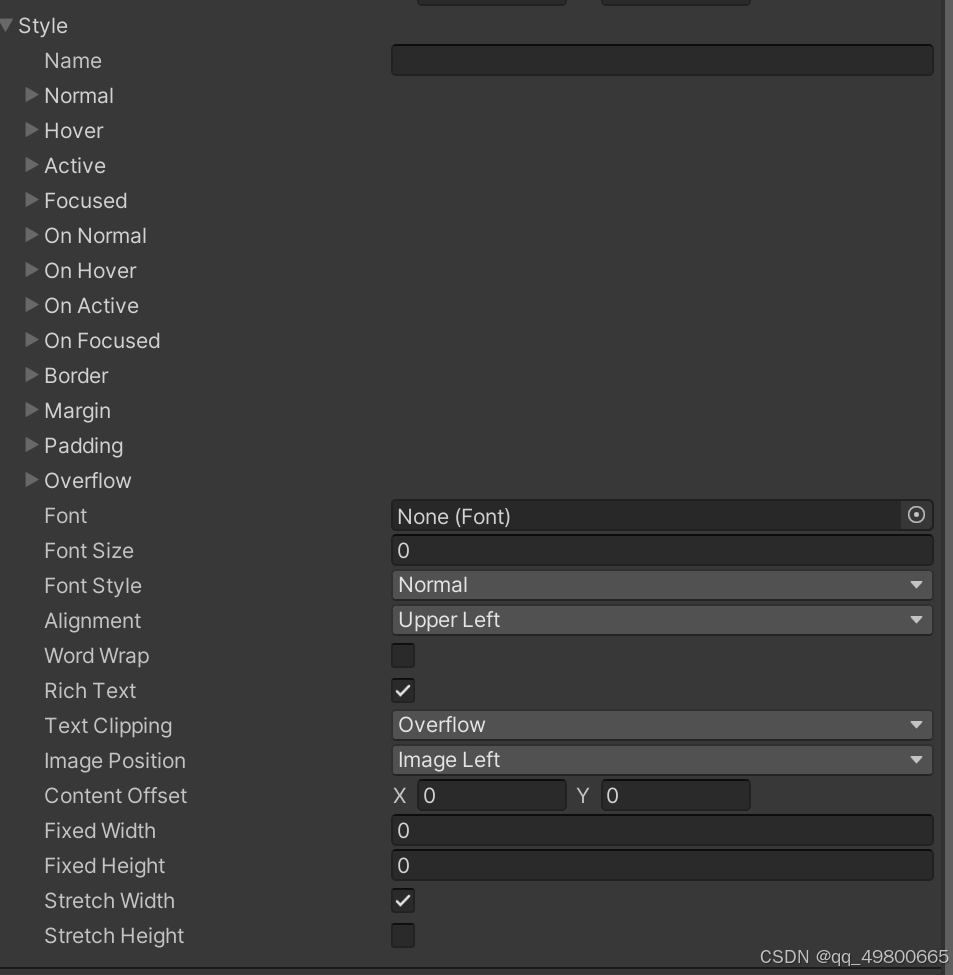Viewport: 953px width, 975px height.
Task: Enable the Stretch Height checkbox
Action: (402, 935)
